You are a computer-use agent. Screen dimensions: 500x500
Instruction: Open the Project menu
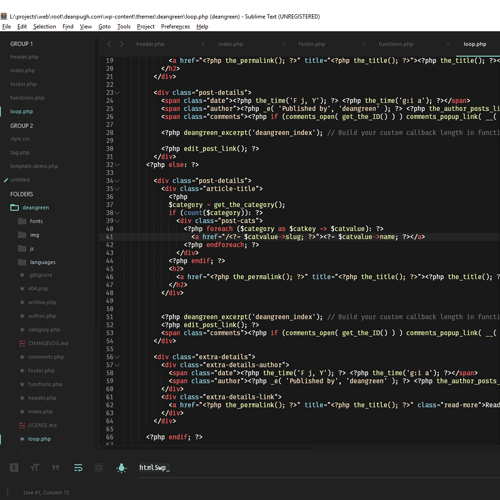[146, 27]
